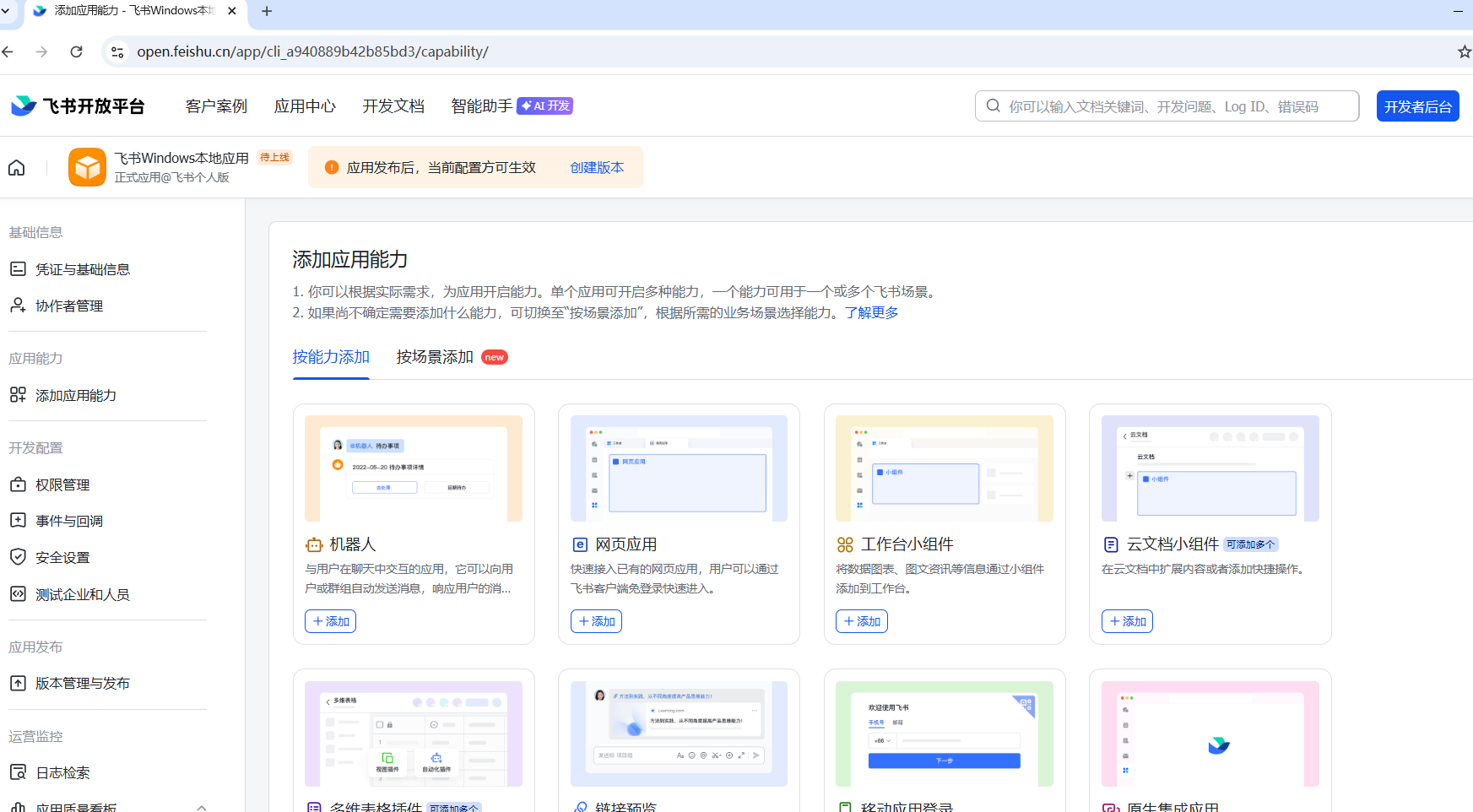Viewport: 1473px width, 812px height.
Task: Open a new browser tab
Action: (x=267, y=11)
